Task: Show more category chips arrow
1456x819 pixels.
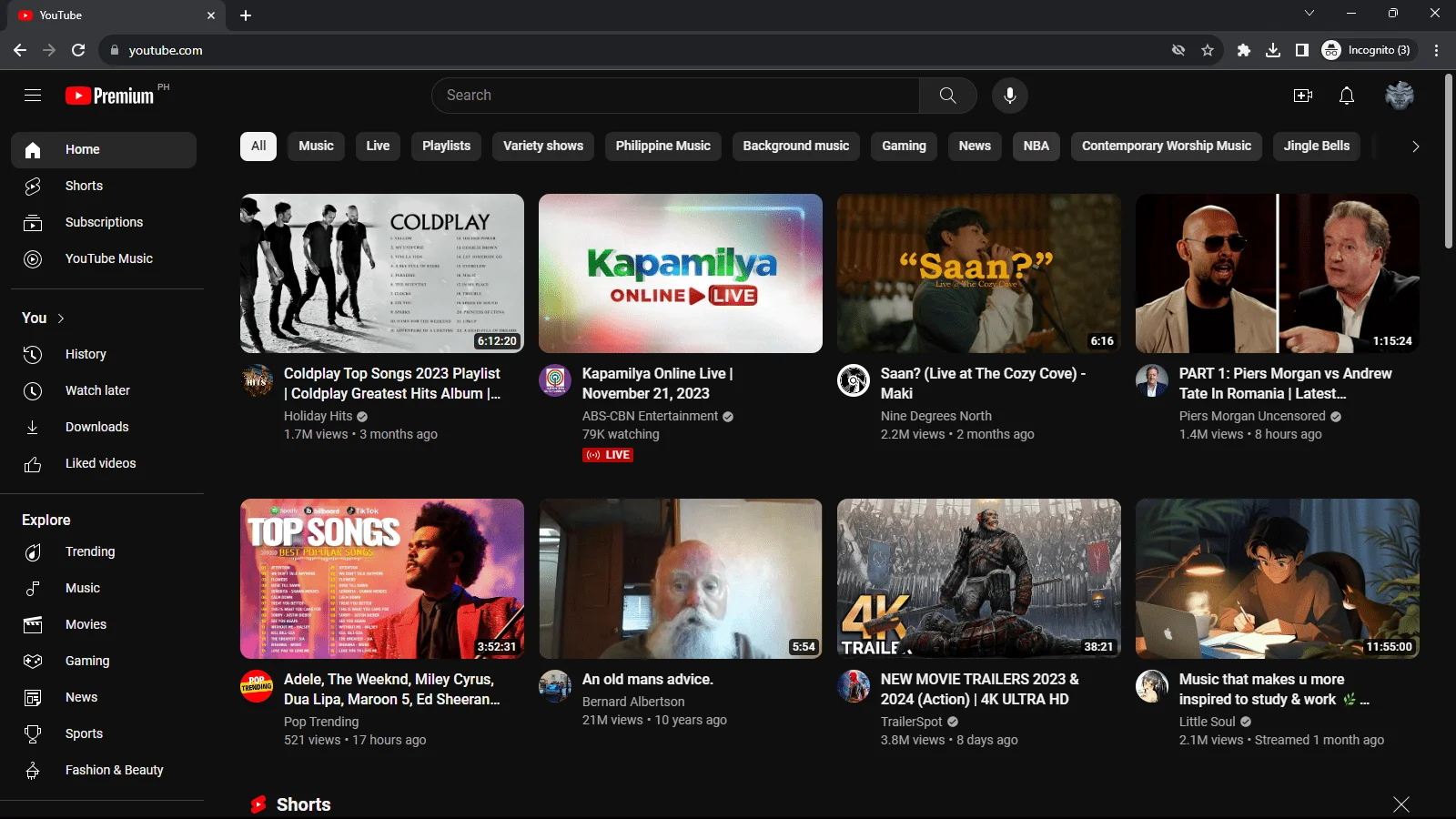Action: coord(1415,146)
